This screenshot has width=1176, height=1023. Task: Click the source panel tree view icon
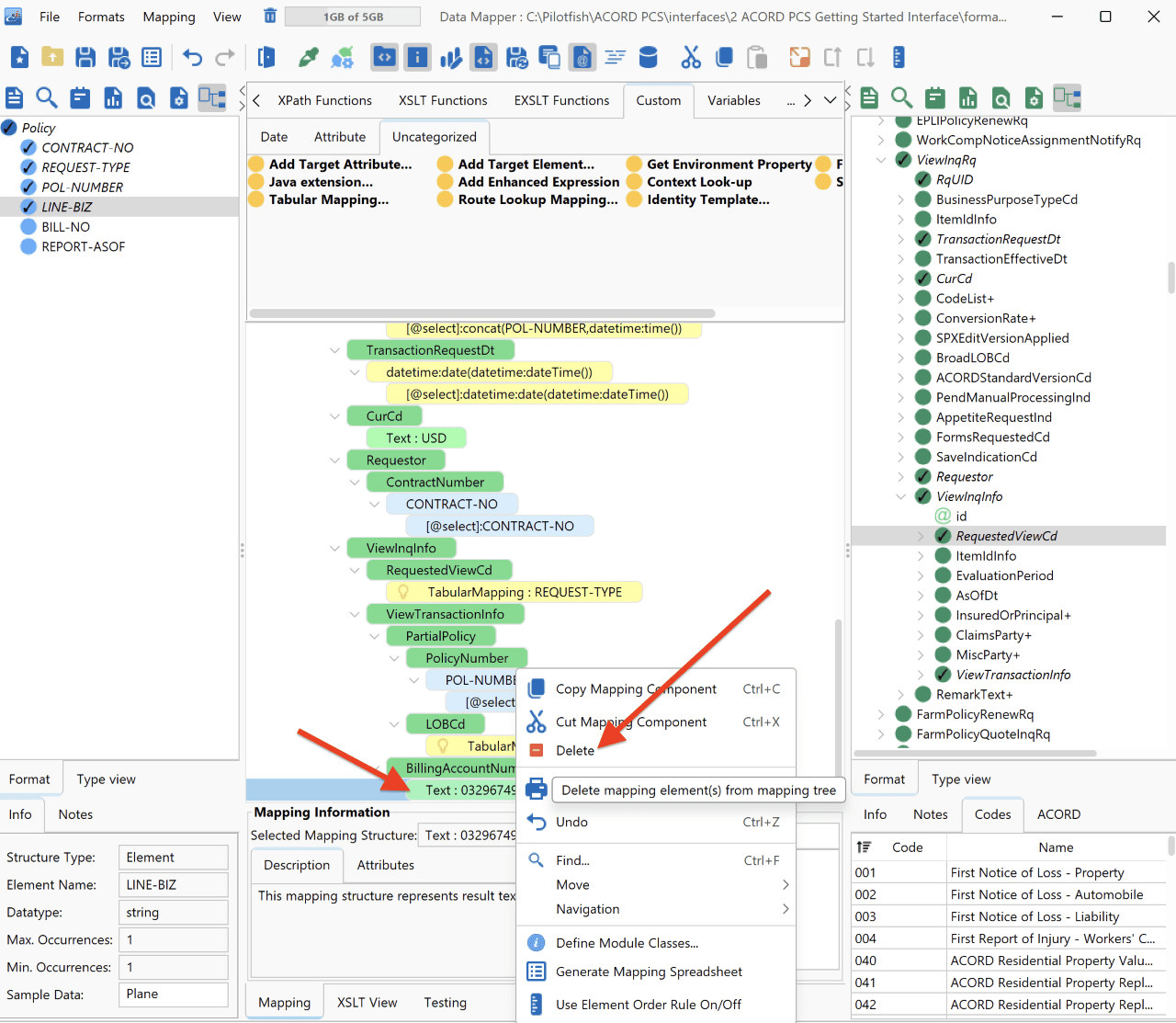(212, 97)
